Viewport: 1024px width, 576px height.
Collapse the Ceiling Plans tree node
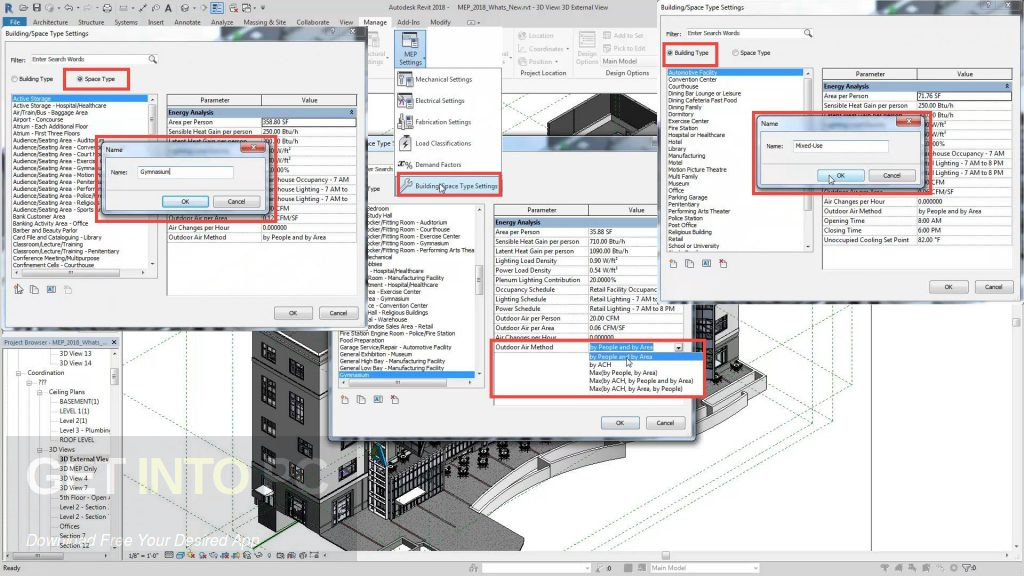[40, 392]
